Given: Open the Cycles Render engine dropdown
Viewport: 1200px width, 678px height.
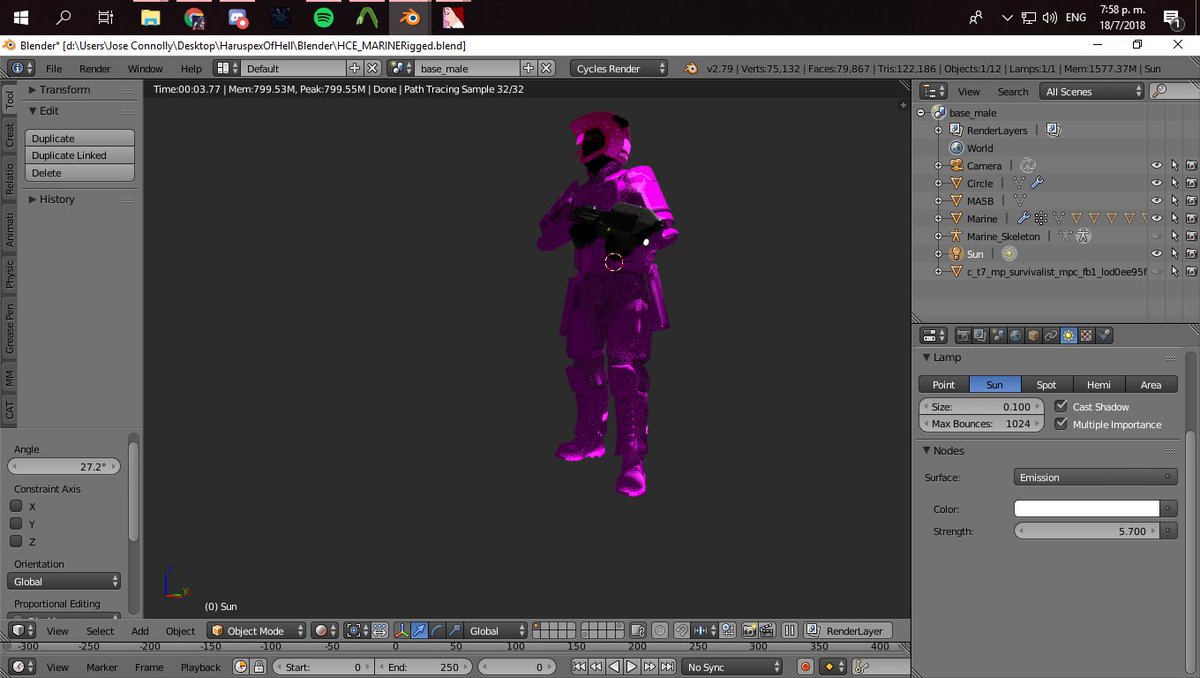Looking at the screenshot, I should point(619,68).
